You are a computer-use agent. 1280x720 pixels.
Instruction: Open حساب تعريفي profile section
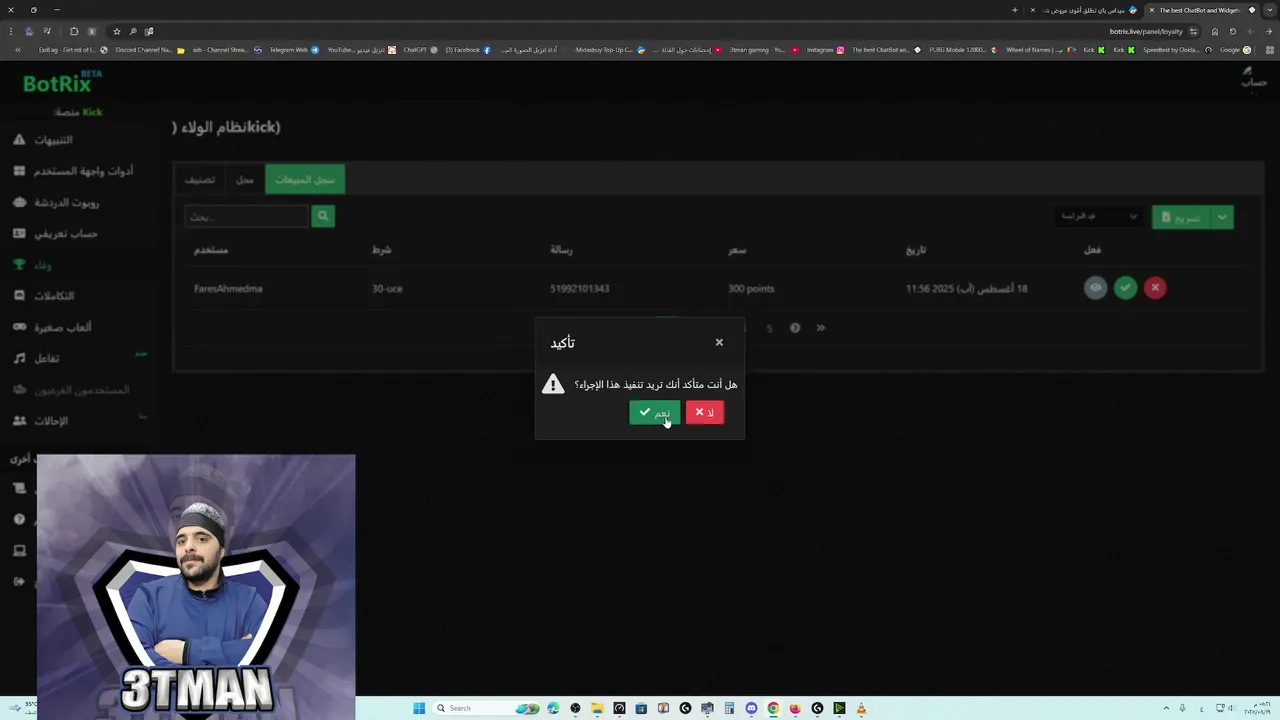[x=66, y=233]
